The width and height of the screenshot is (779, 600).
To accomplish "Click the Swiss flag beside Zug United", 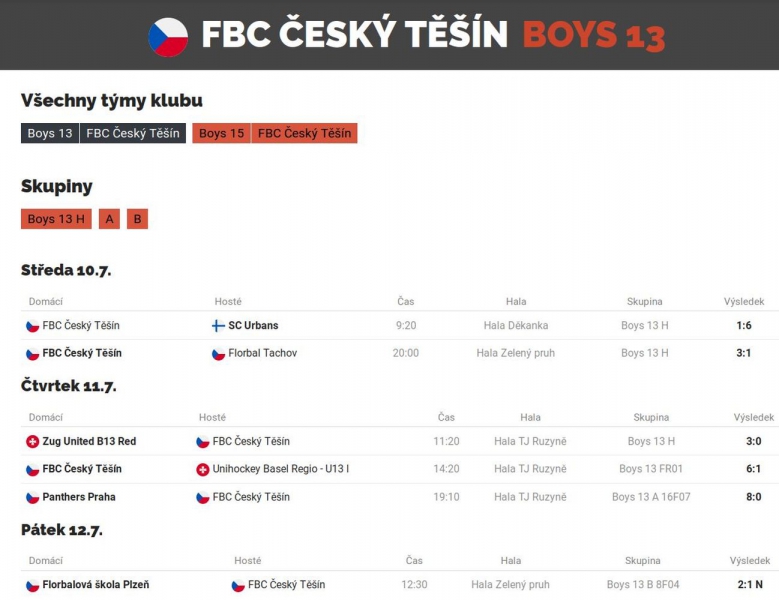I will [x=32, y=442].
